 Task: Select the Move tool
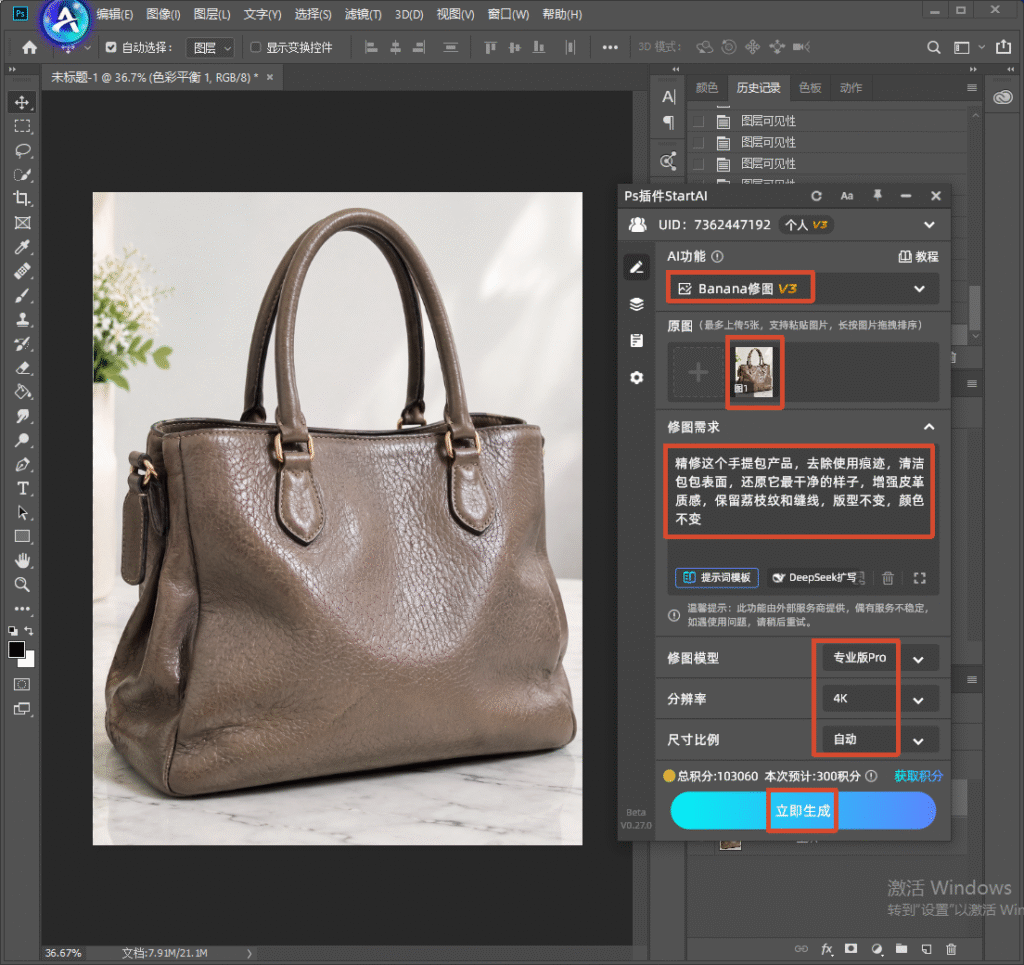22,103
